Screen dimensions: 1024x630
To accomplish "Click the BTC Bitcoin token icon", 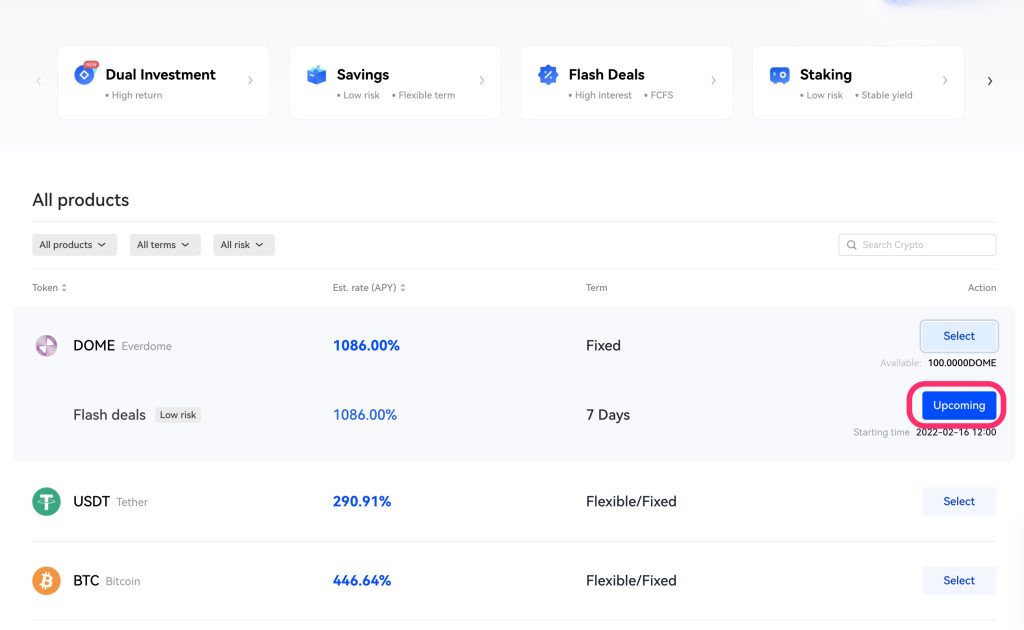I will pyautogui.click(x=47, y=581).
